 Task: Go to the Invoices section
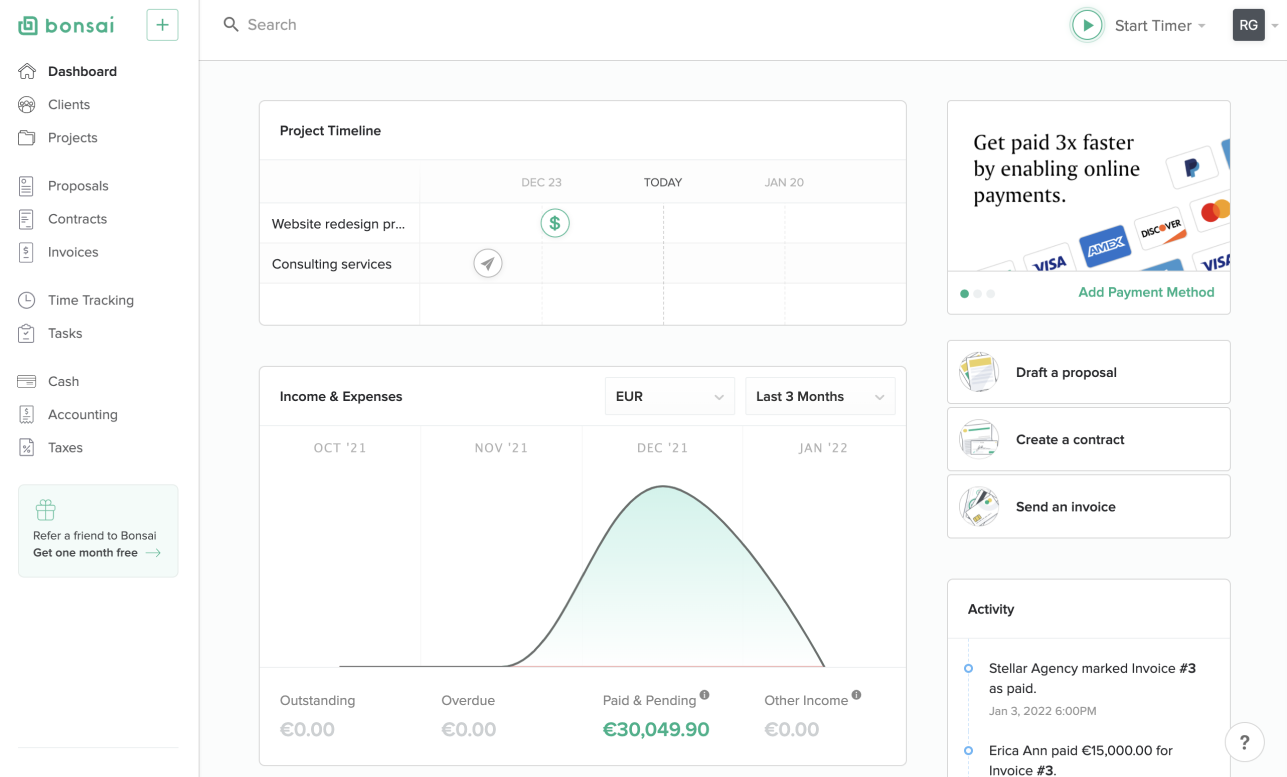tap(73, 252)
